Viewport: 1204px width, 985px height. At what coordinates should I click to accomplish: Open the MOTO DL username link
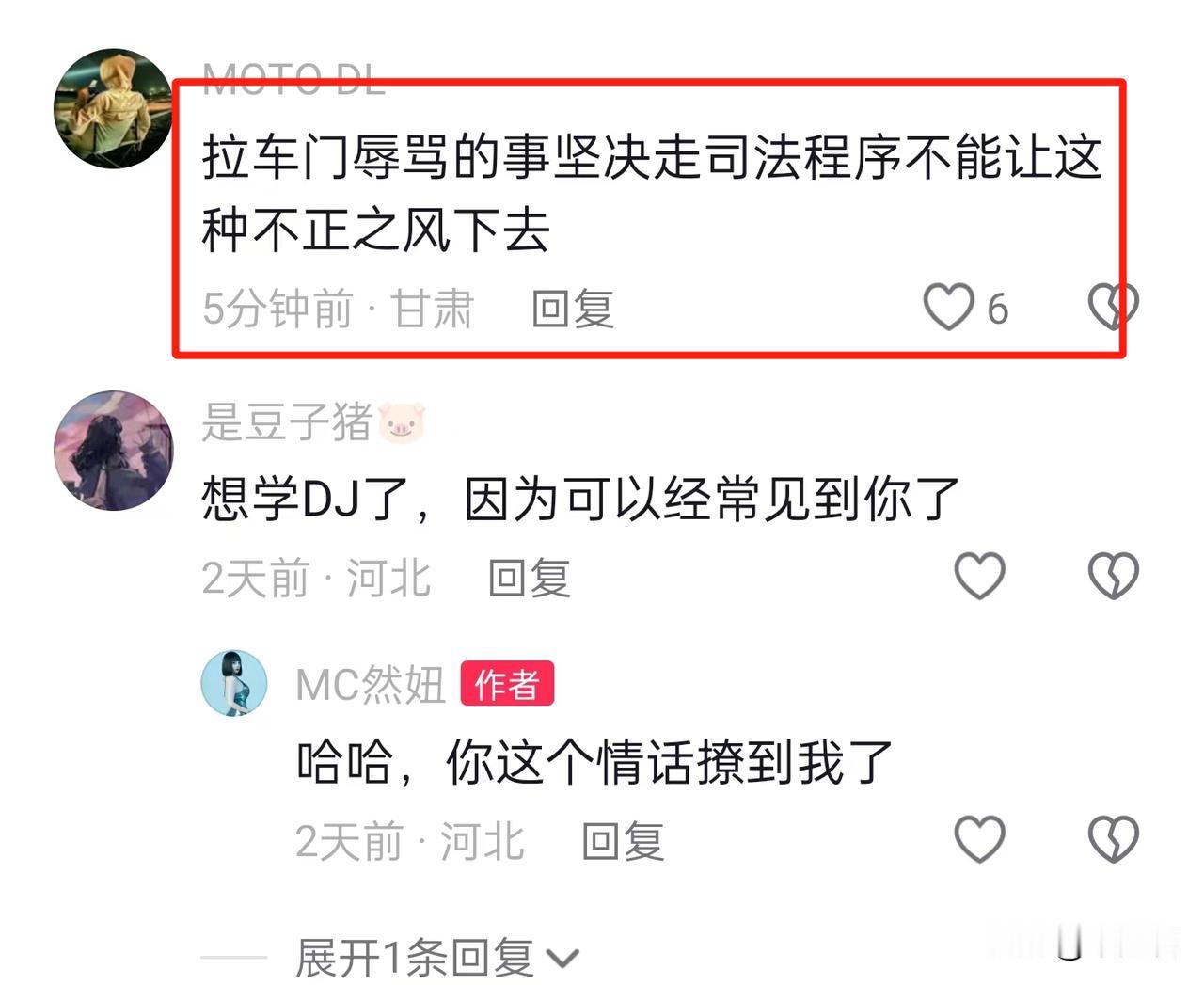[x=293, y=80]
